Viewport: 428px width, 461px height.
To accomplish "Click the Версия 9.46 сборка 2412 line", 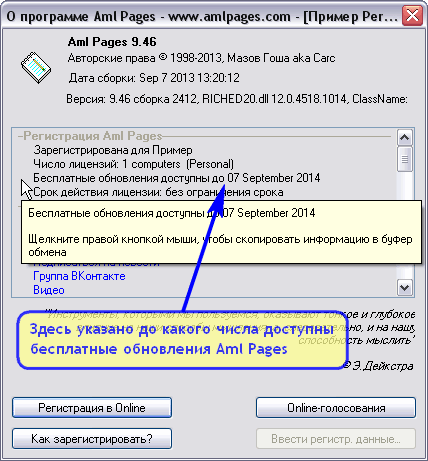I will coord(237,99).
